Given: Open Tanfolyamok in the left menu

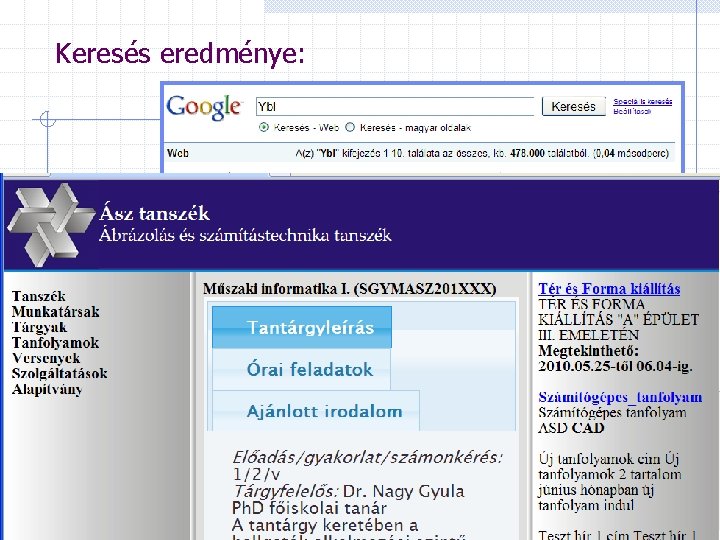Looking at the screenshot, I should pos(56,343).
